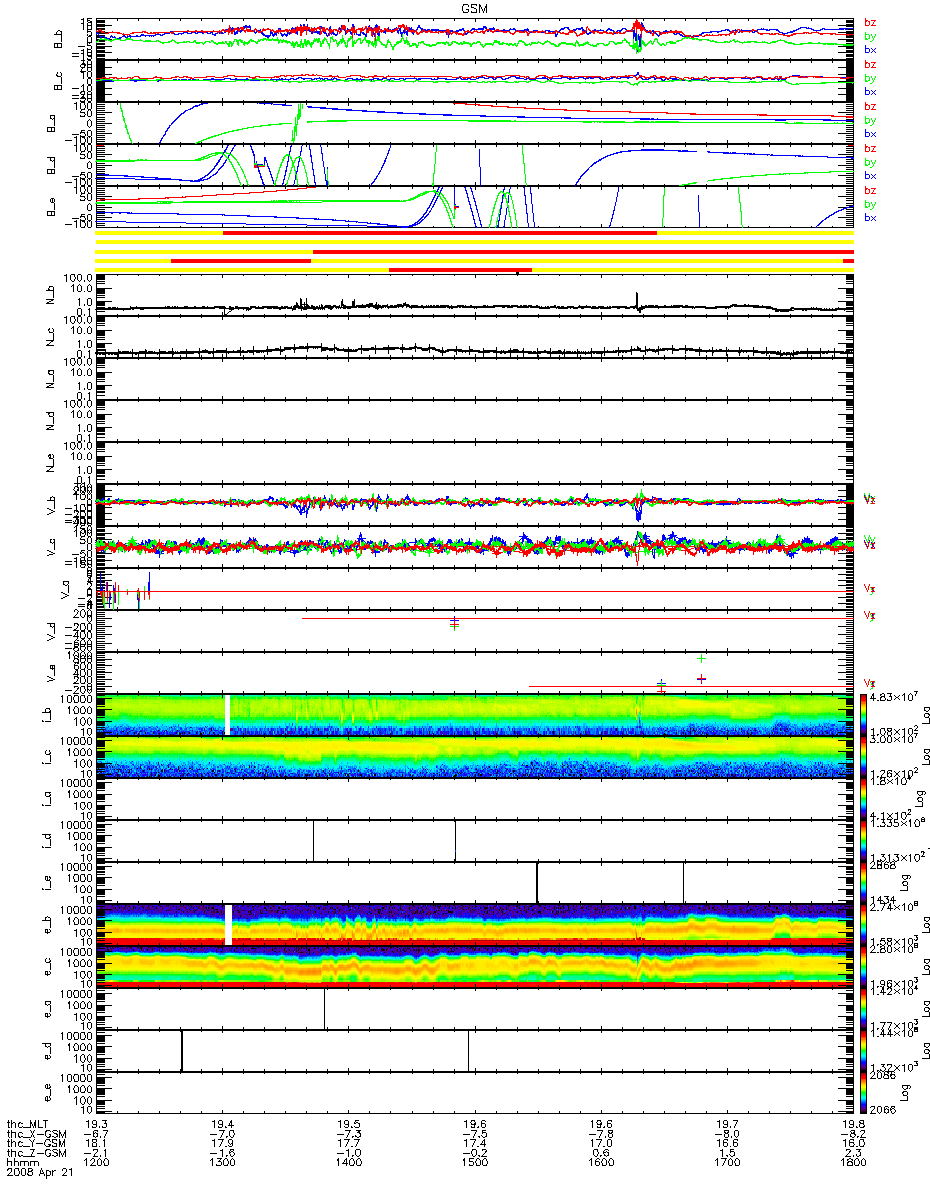Click the red segment in the topmost status bar
Image resolution: width=930 pixels, height=1200 pixels.
coord(440,232)
